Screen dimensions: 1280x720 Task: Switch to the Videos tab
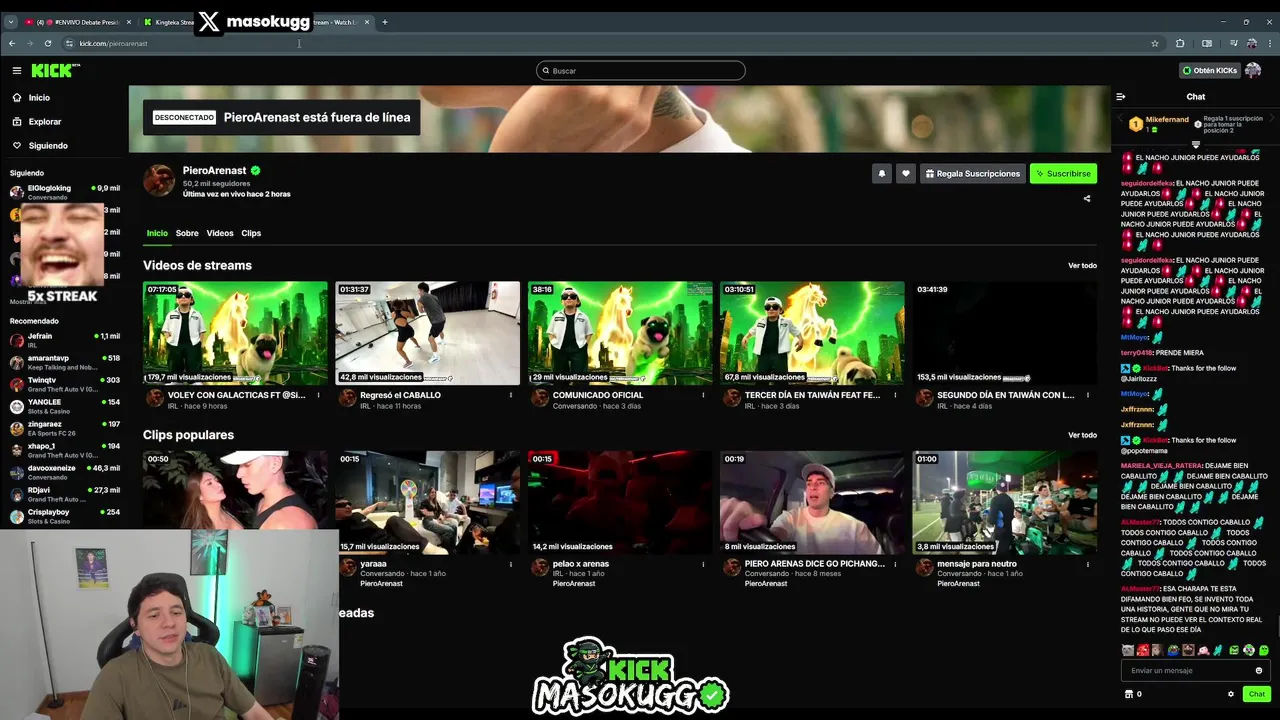[220, 233]
